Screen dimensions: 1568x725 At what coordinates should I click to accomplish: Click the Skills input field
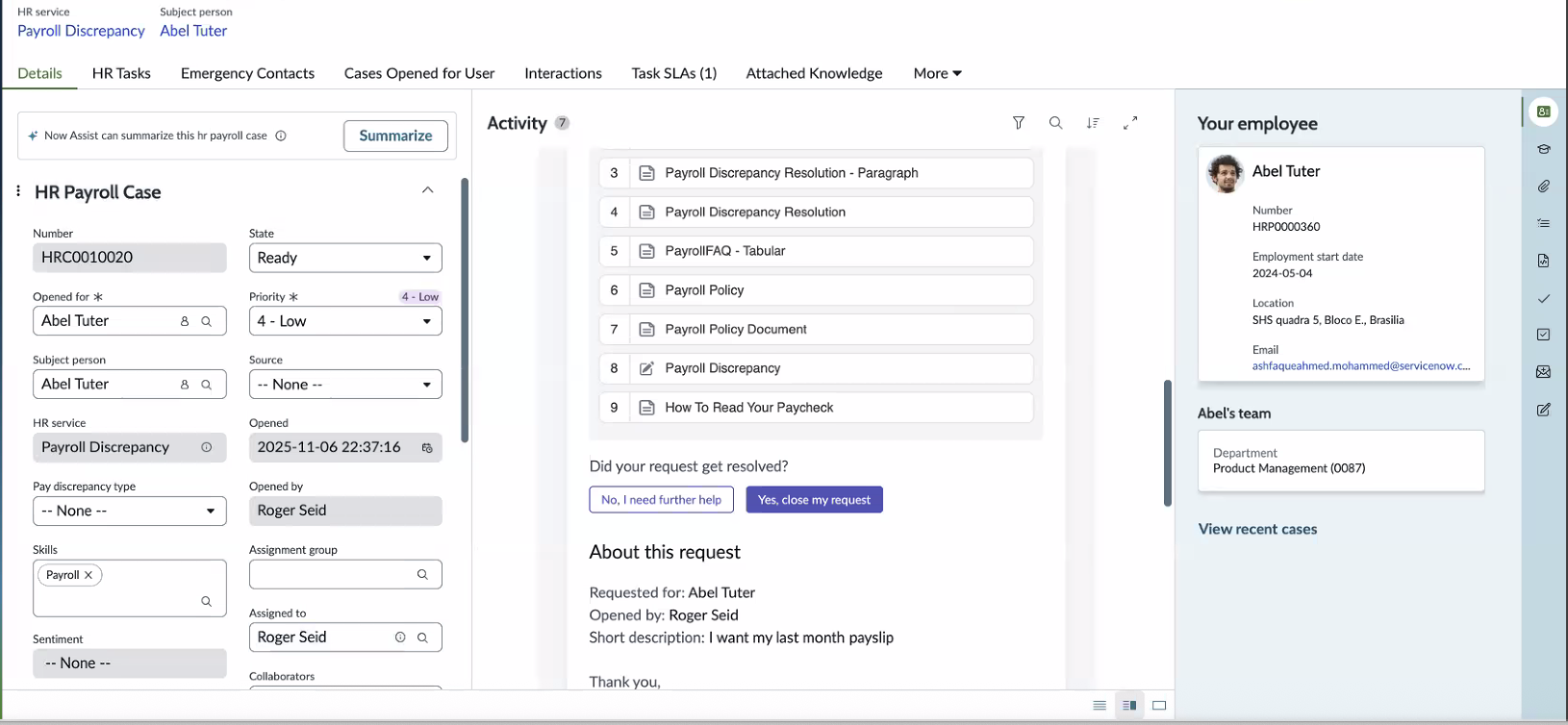(x=130, y=588)
